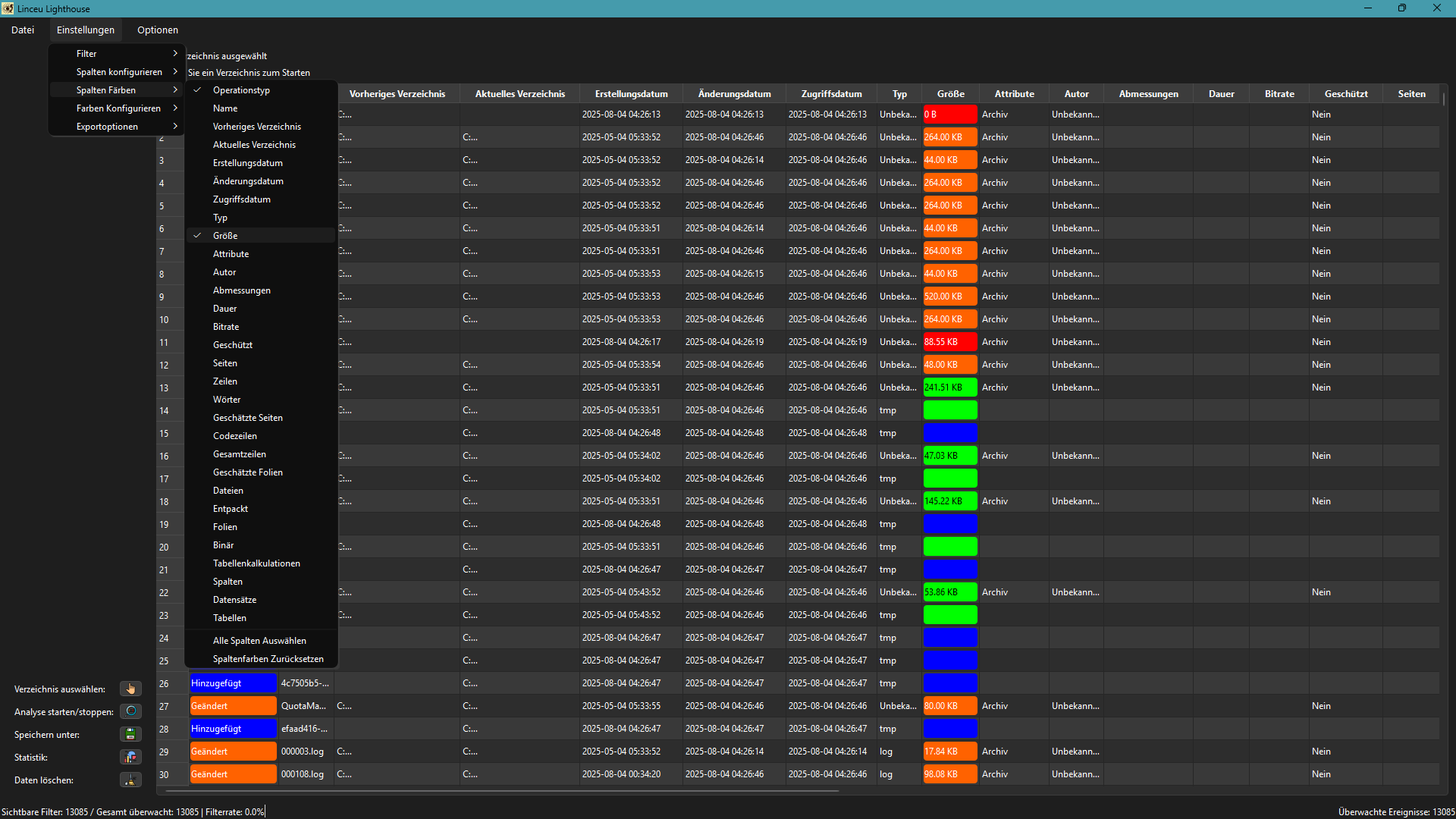Enable coloring for Attribute column
Viewport: 1456px width, 819px height.
(x=231, y=254)
